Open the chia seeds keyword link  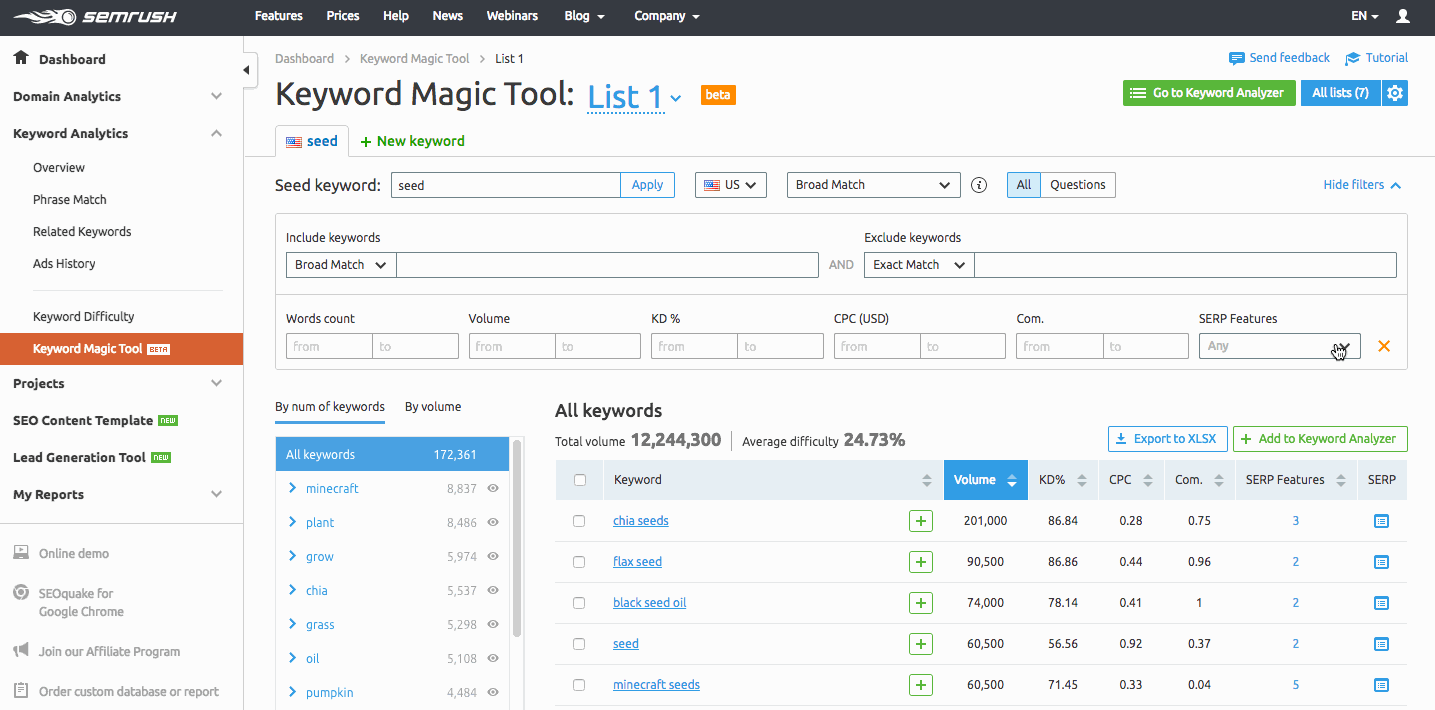tap(640, 520)
